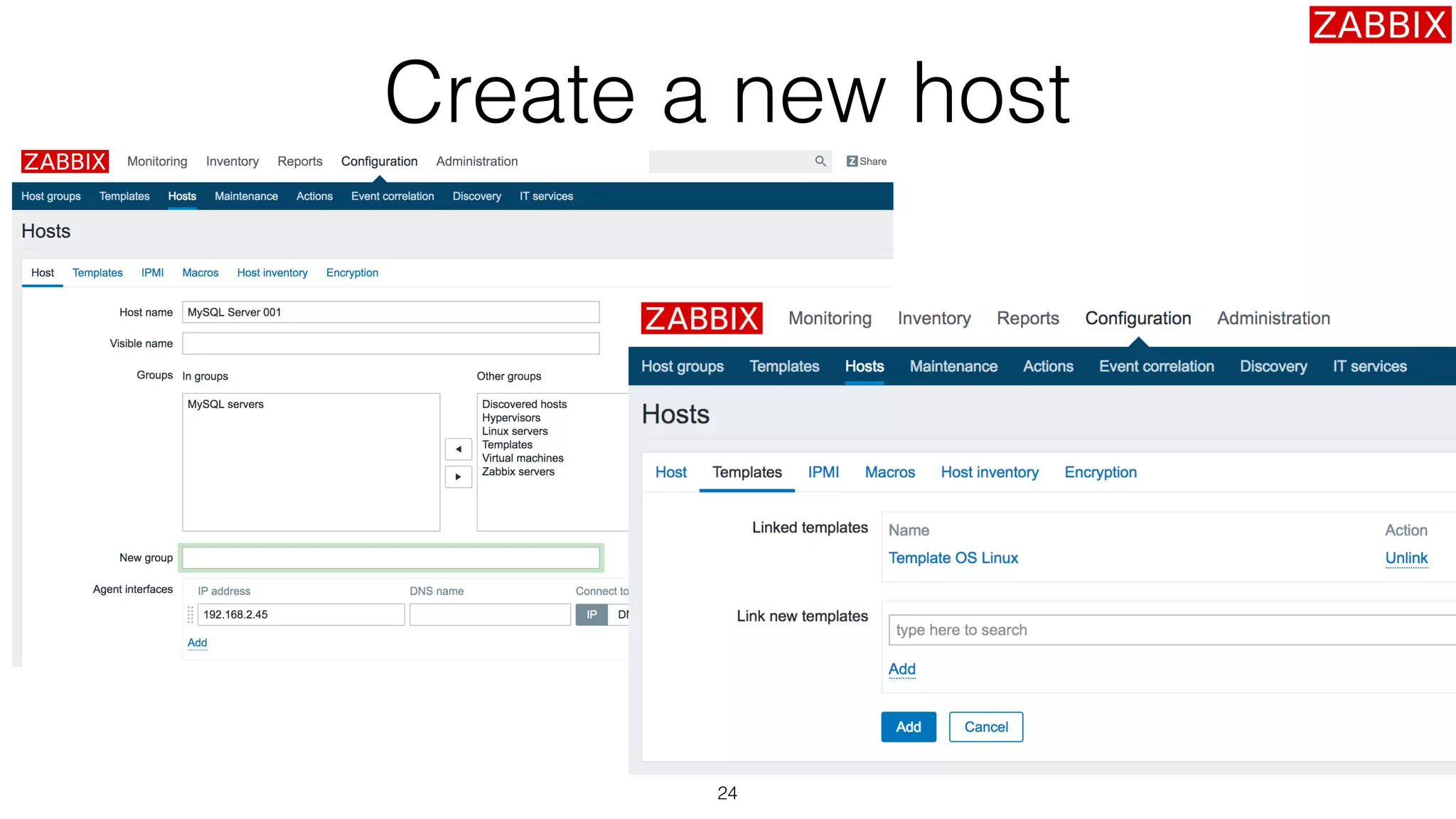
Task: Open Administration menu in right window
Action: [x=1274, y=318]
